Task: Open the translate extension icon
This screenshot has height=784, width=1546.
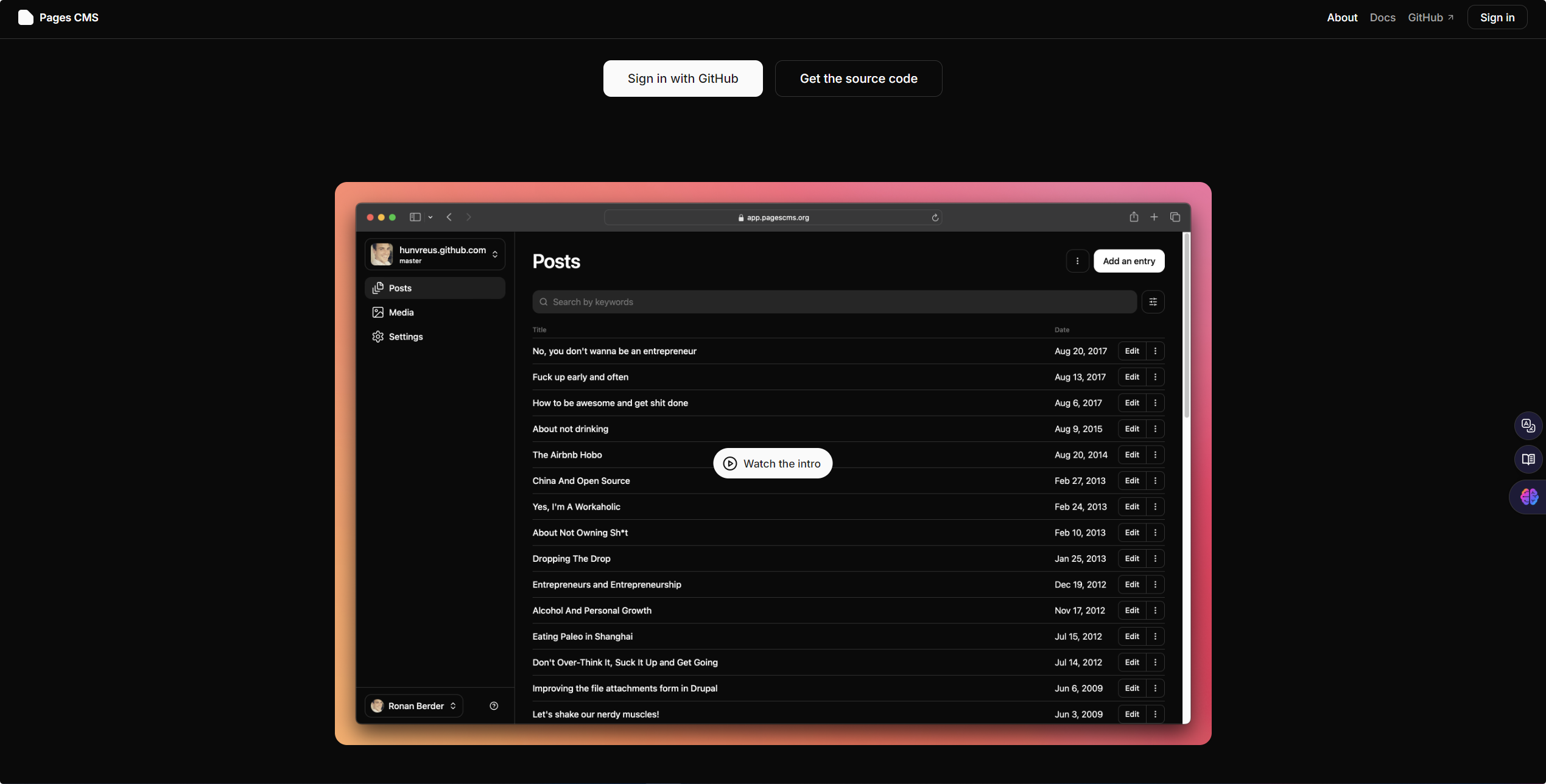Action: pyautogui.click(x=1528, y=425)
